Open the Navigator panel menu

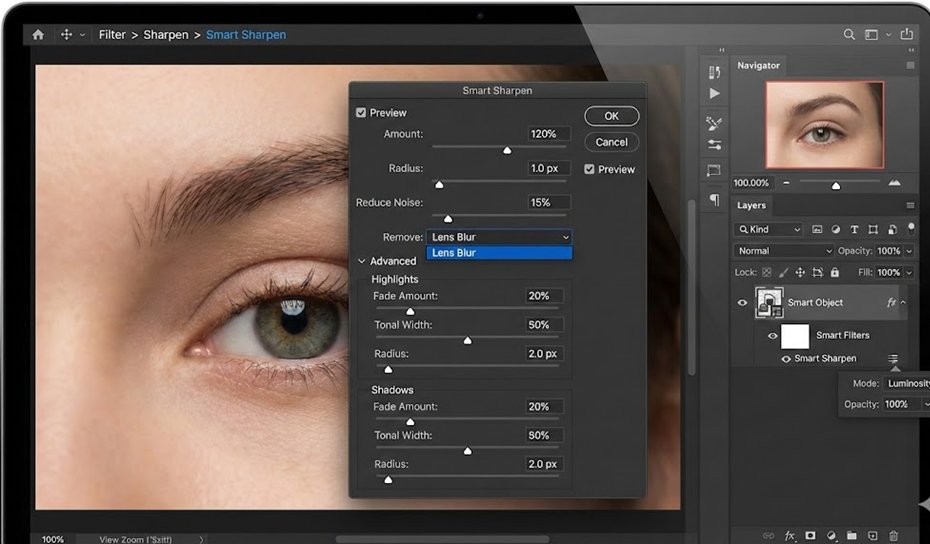(910, 65)
